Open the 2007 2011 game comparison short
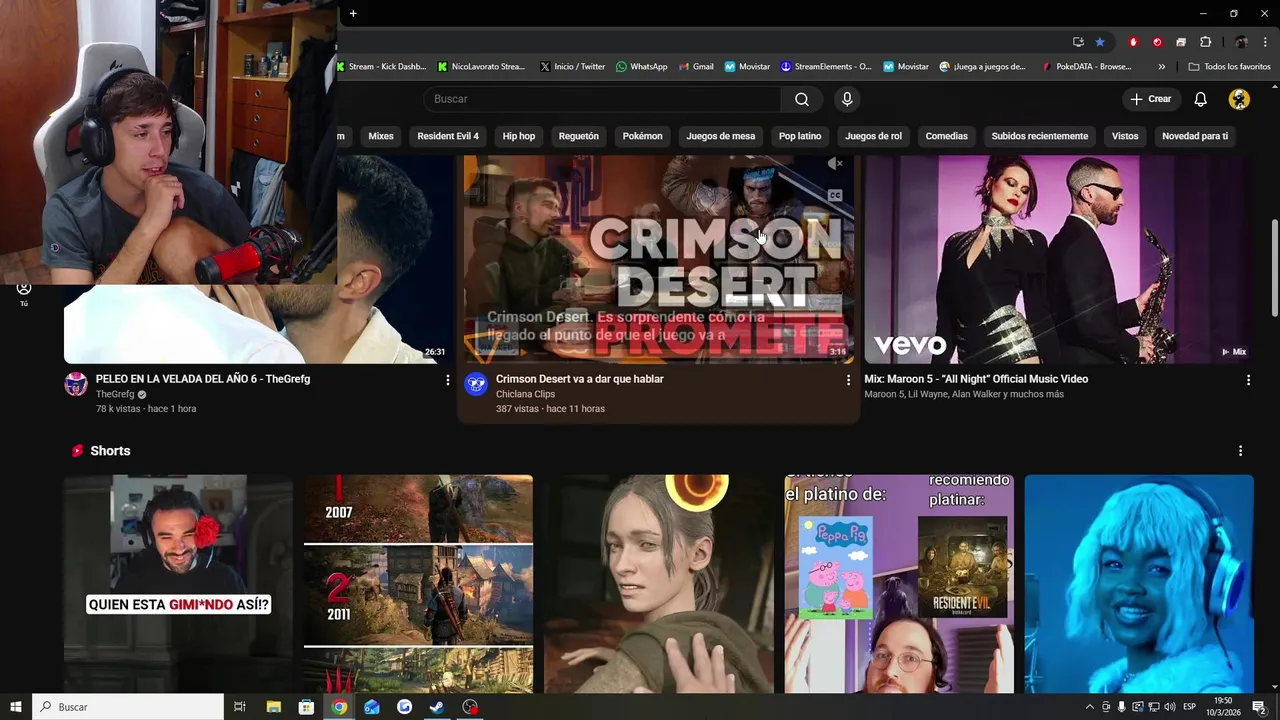The height and width of the screenshot is (720, 1280). [x=418, y=584]
